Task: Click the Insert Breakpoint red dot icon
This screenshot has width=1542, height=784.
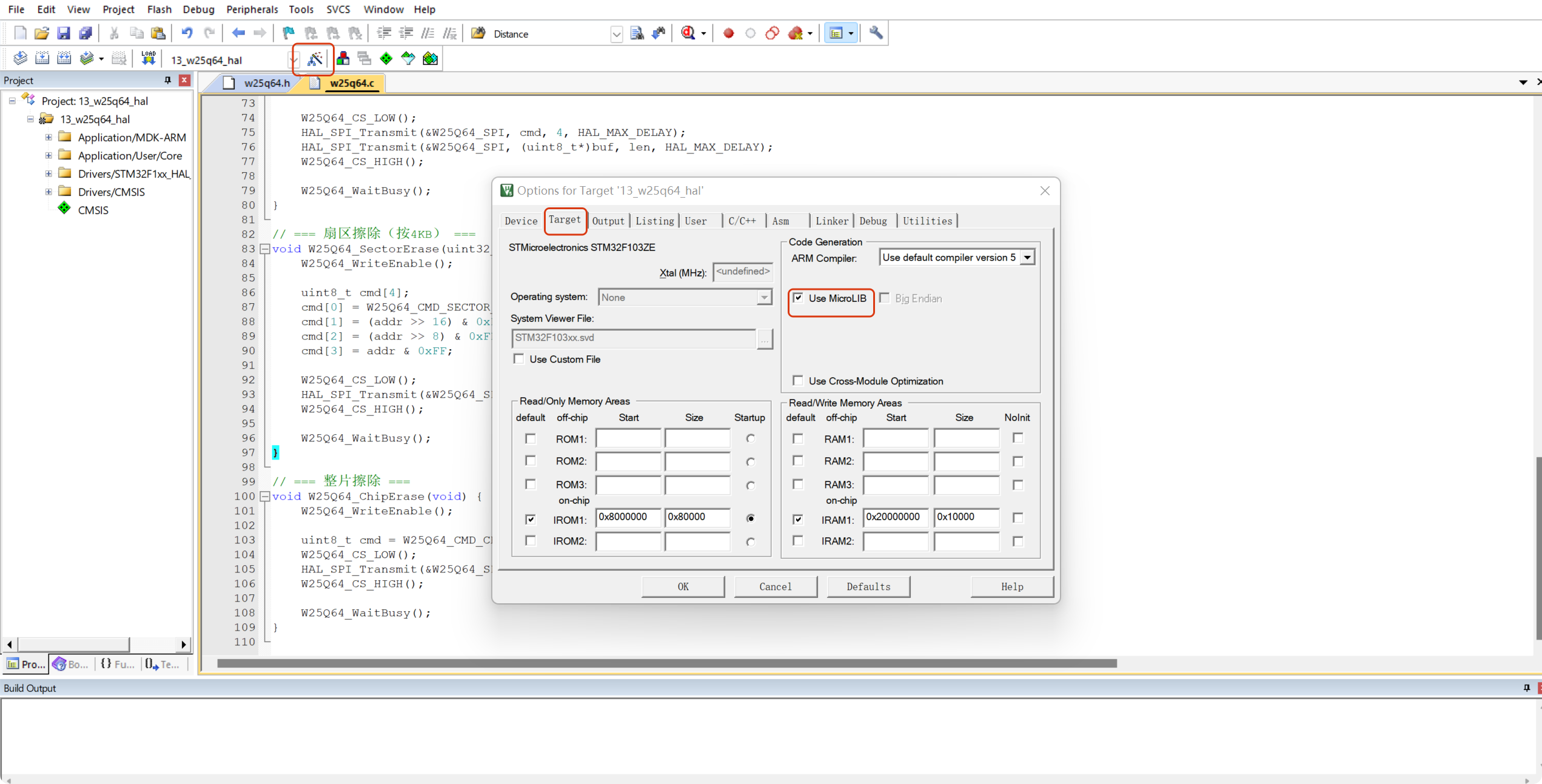Action: pyautogui.click(x=728, y=33)
